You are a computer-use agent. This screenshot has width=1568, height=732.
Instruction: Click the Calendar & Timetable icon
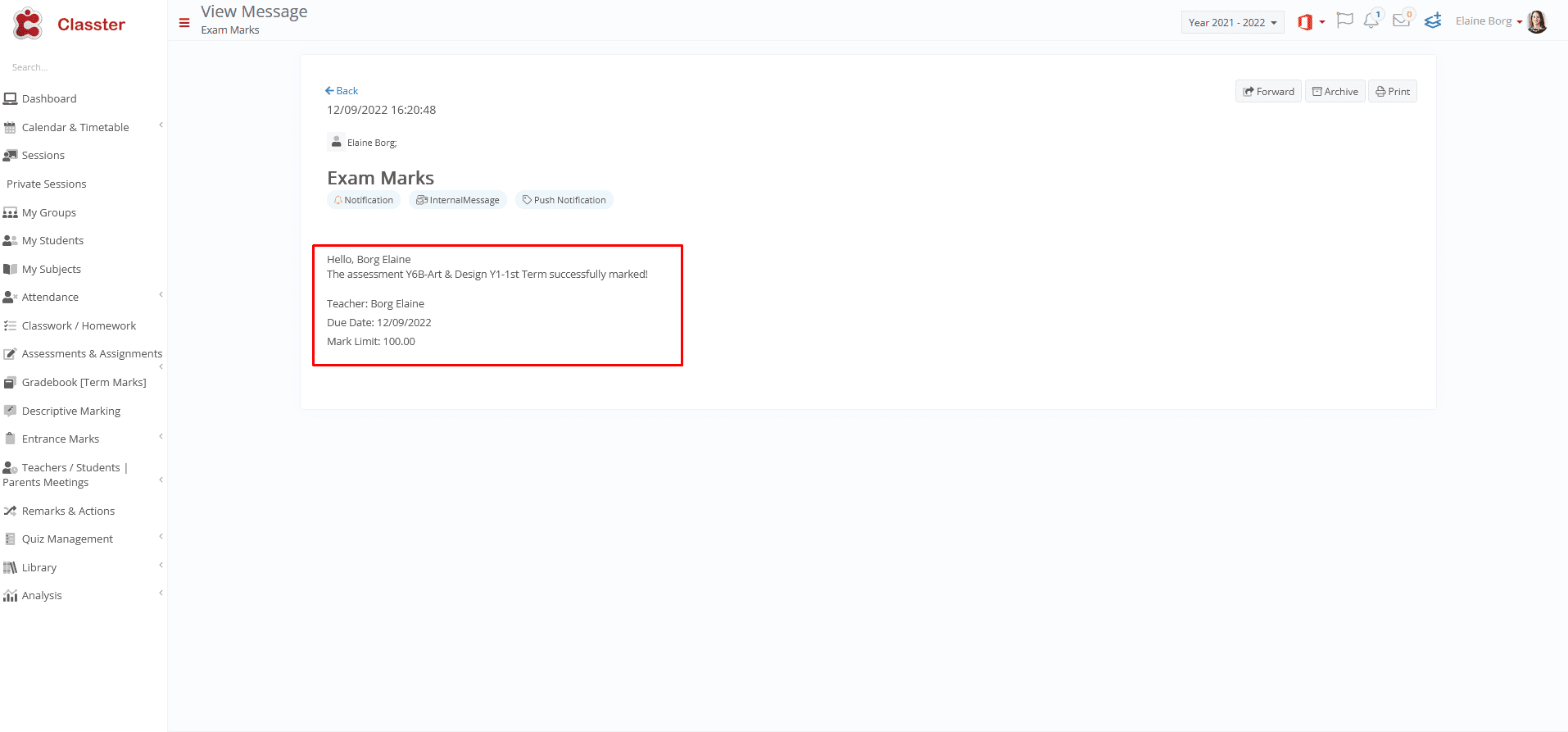click(x=10, y=128)
